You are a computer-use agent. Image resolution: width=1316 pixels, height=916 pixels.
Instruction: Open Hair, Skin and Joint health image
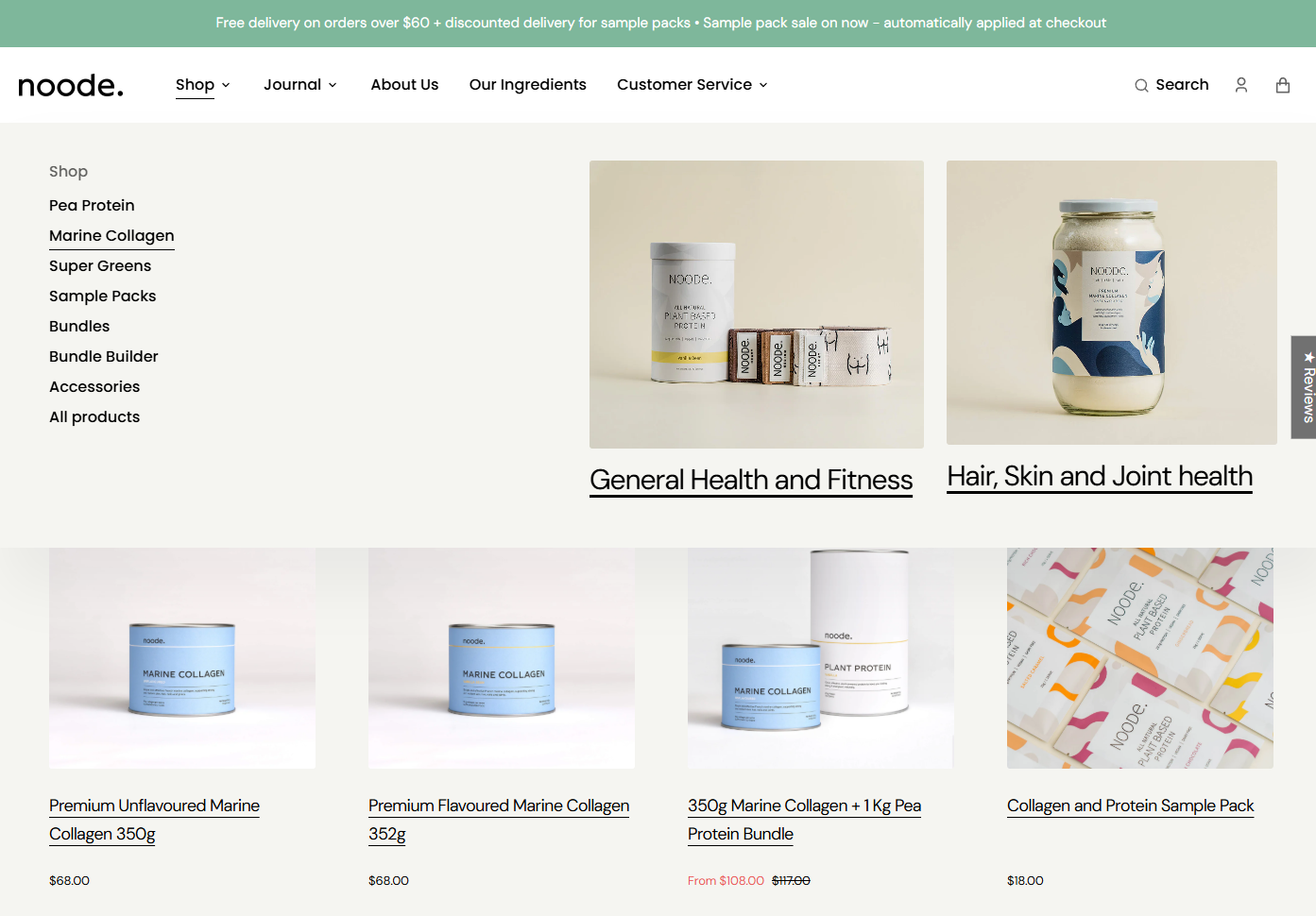point(1112,302)
